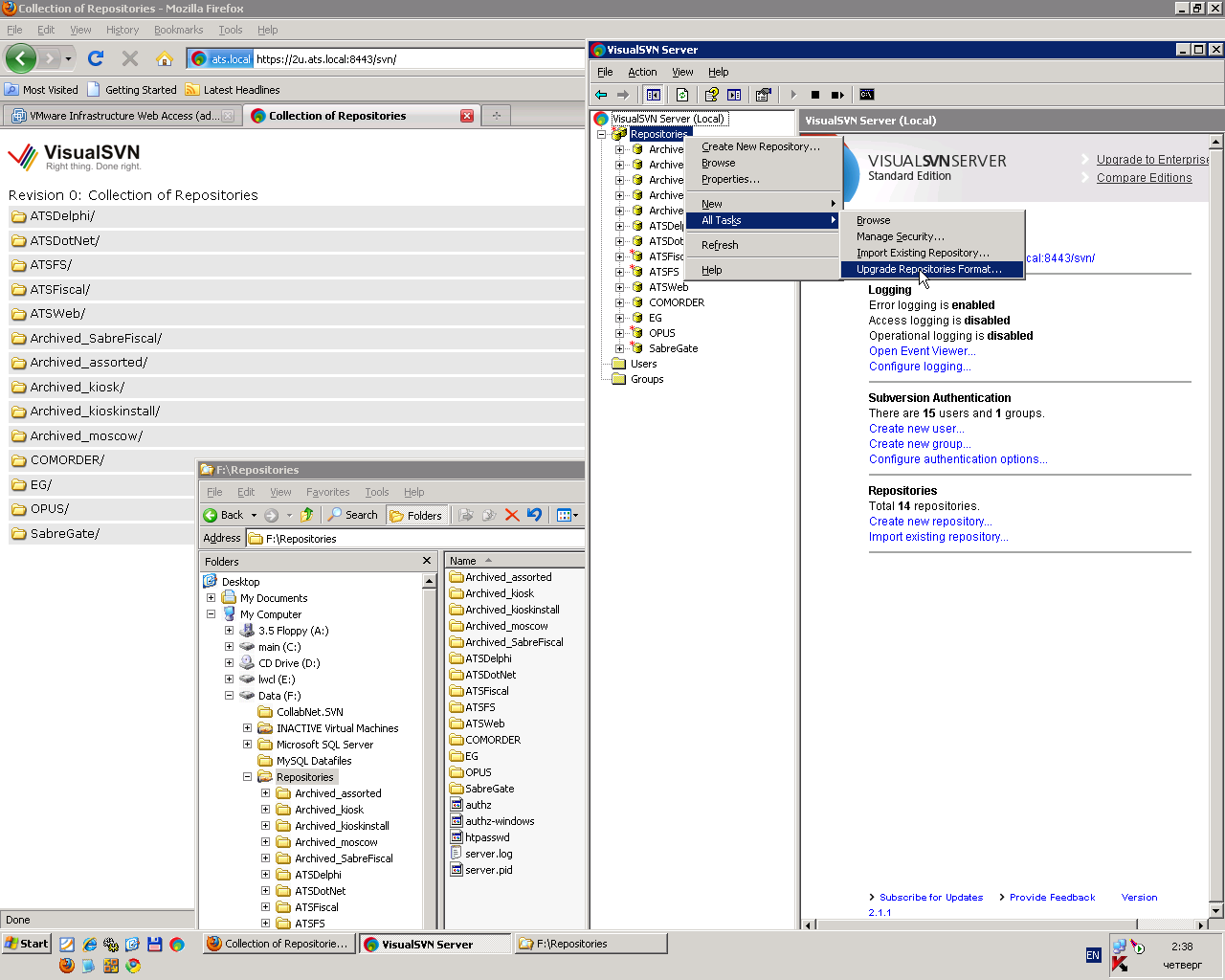The width and height of the screenshot is (1225, 980).
Task: Click the Import existing repository link
Action: 939,537
